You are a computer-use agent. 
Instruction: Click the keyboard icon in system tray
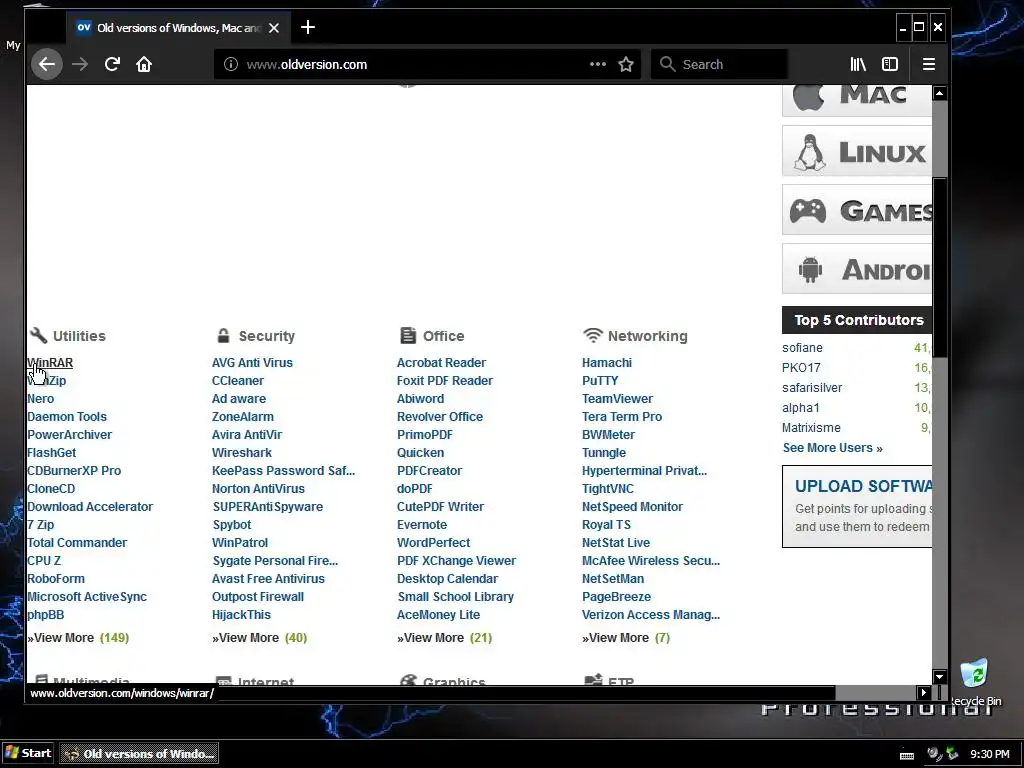pos(906,755)
